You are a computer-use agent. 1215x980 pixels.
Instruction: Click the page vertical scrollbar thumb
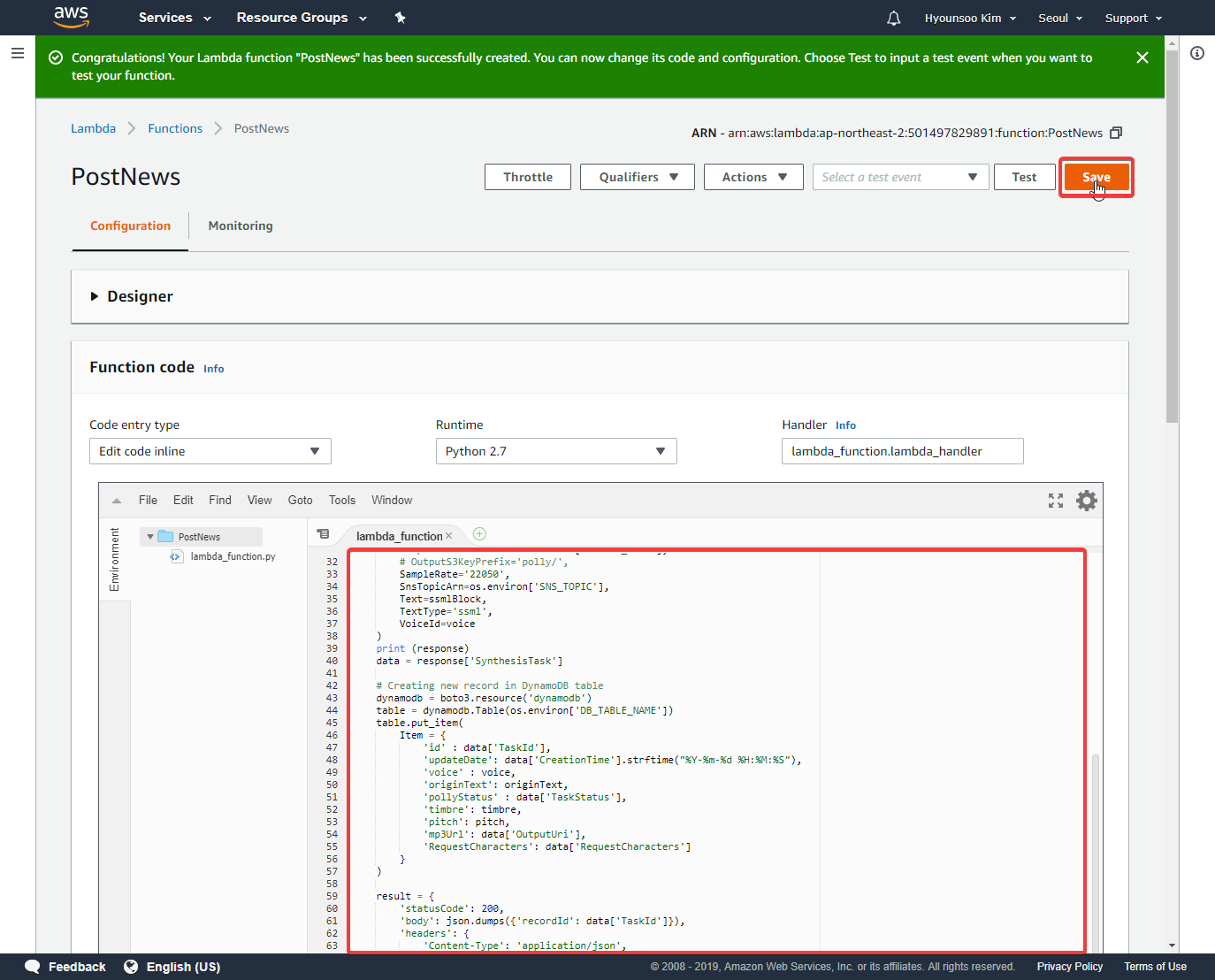(x=1173, y=237)
